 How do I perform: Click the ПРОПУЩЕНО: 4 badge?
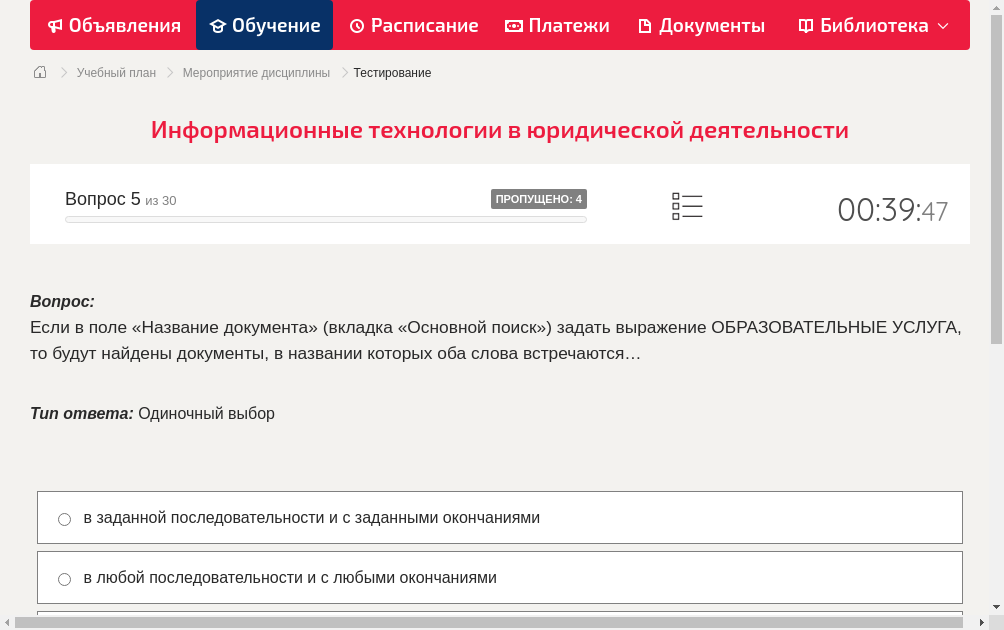coord(540,198)
